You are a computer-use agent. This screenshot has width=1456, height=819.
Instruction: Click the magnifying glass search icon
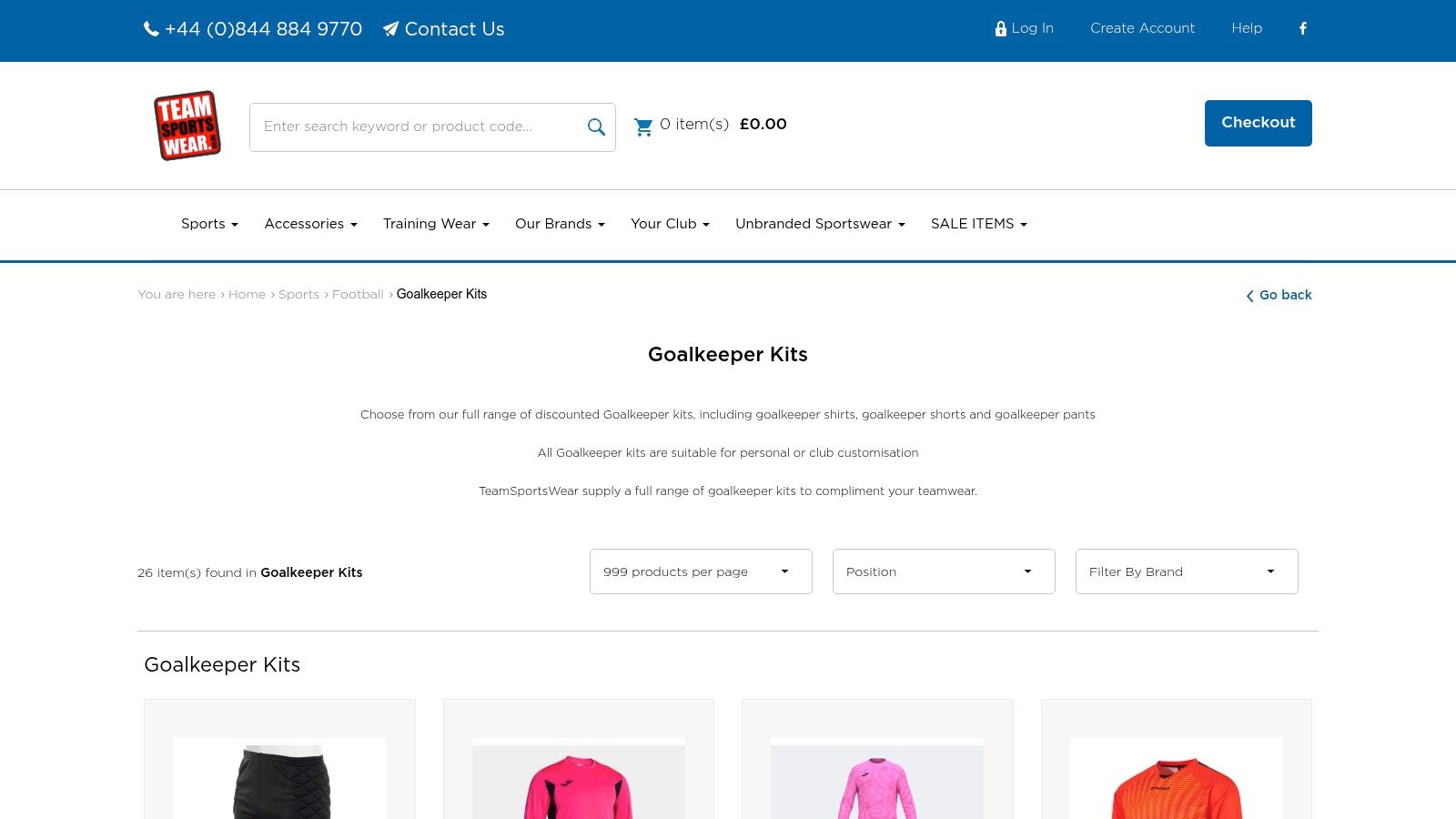coord(596,127)
